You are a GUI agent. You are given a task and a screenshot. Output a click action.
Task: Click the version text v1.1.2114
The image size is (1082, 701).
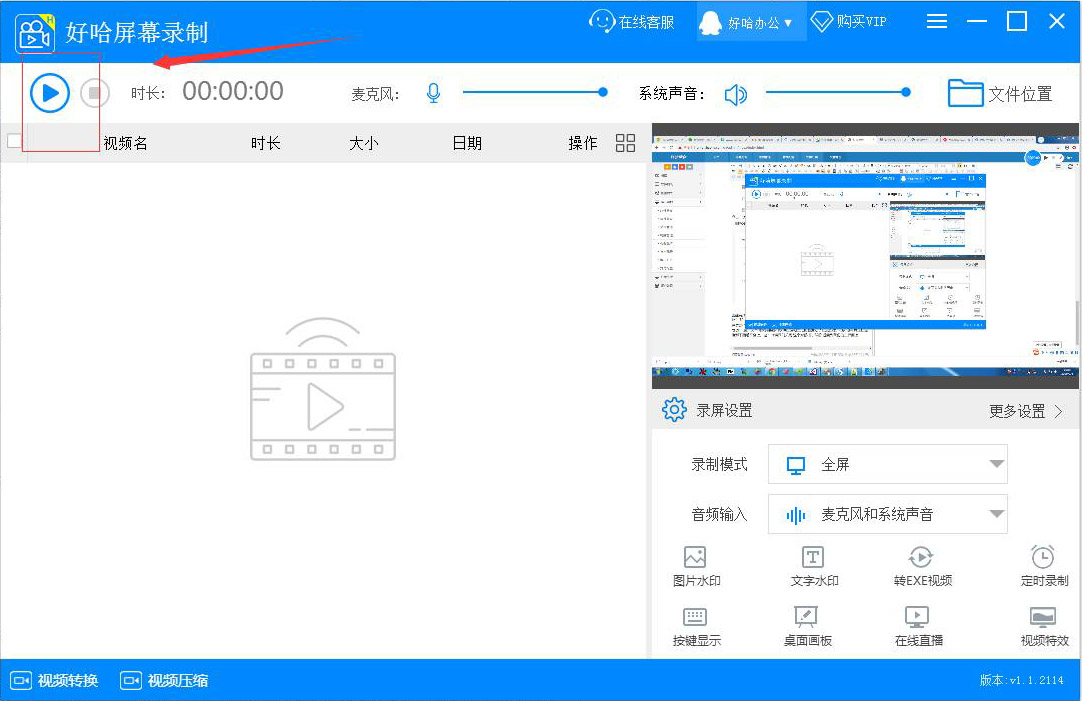point(1021,680)
